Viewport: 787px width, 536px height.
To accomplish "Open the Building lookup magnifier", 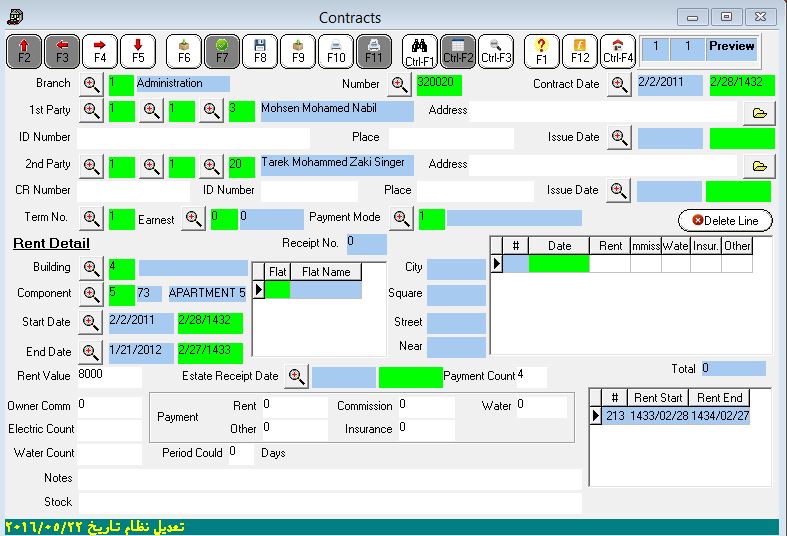I will [92, 268].
